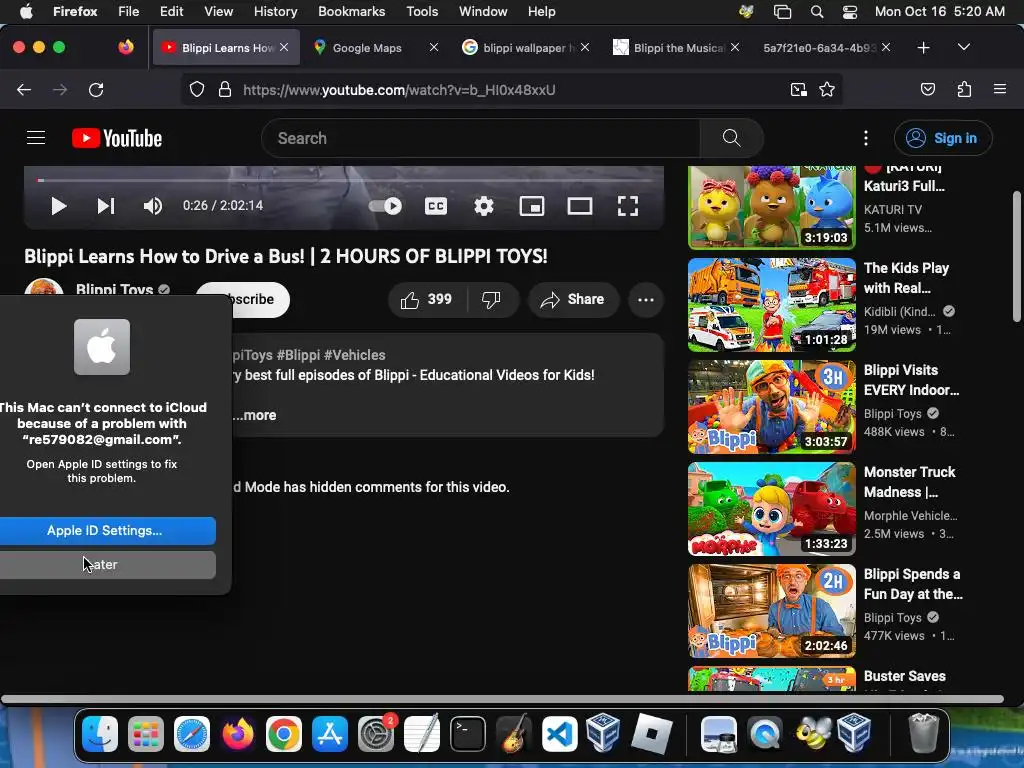Open Trash in the dock
Viewport: 1024px width, 768px height.
click(923, 734)
